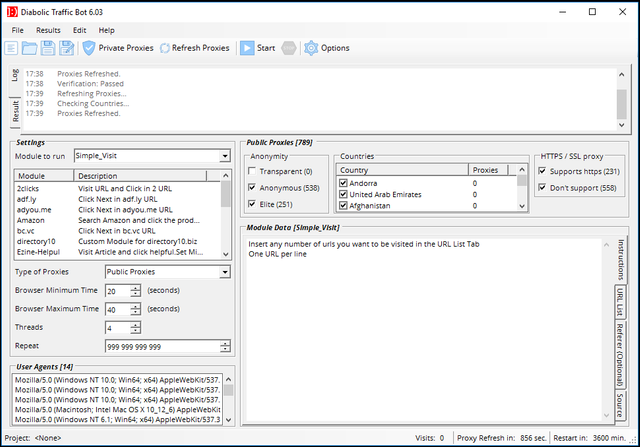Image resolution: width=640 pixels, height=447 pixels.
Task: Open project with the folder icon
Action: tap(29, 48)
